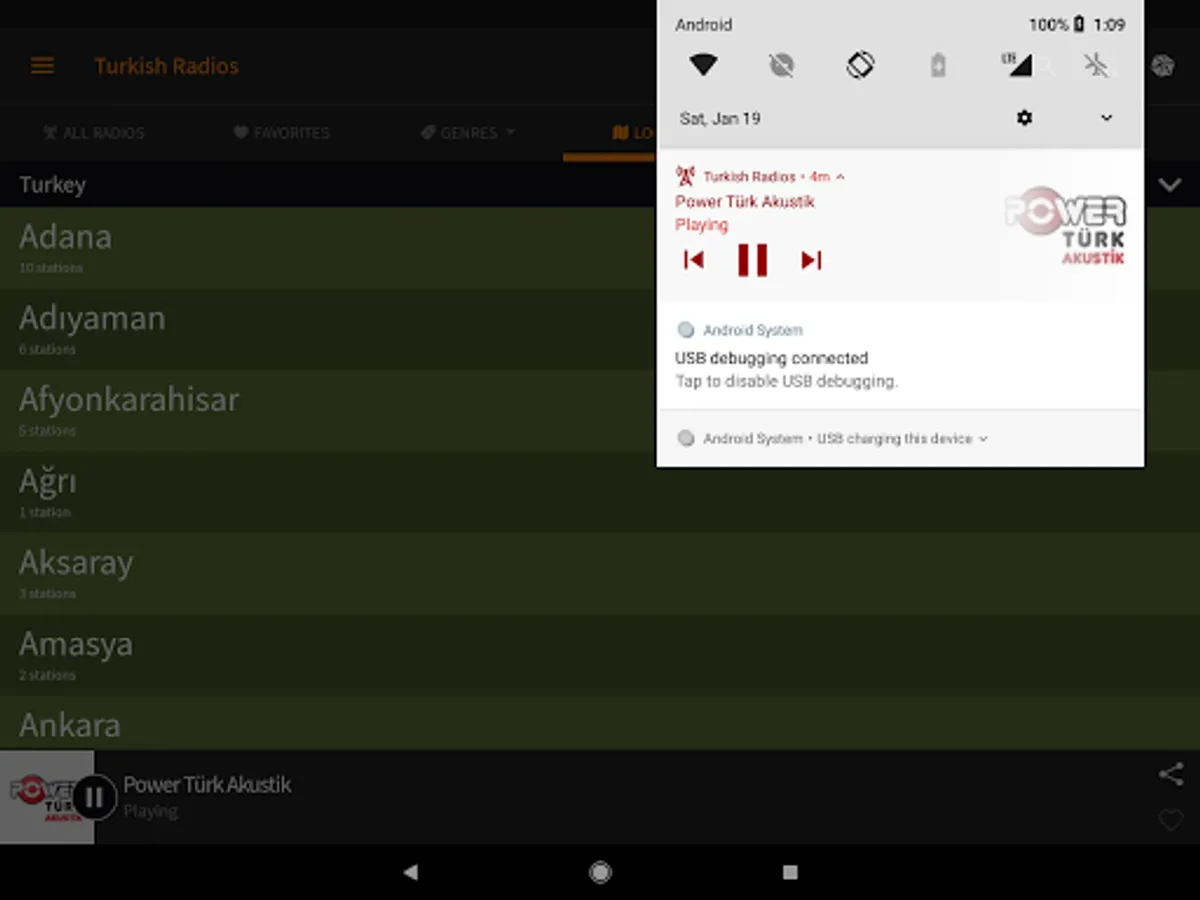Switch to the All Radios tab
This screenshot has height=900, width=1200.
point(94,132)
